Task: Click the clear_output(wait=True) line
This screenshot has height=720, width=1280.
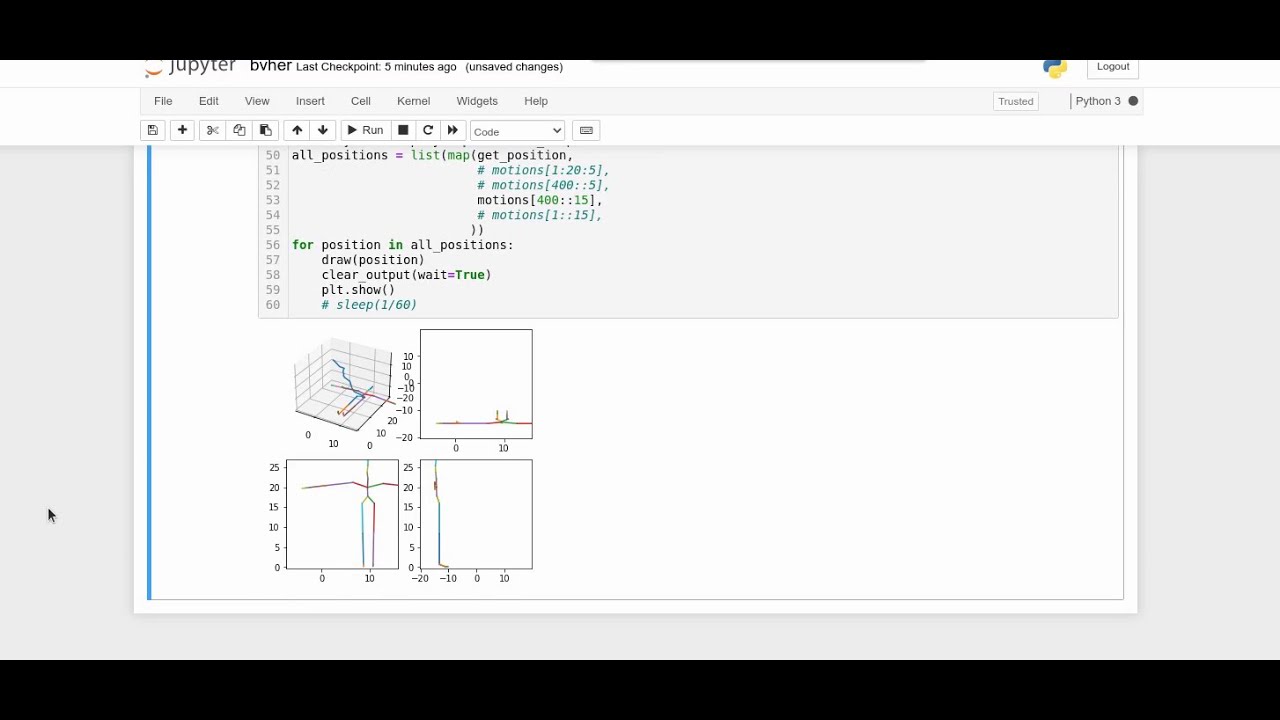Action: pyautogui.click(x=406, y=275)
